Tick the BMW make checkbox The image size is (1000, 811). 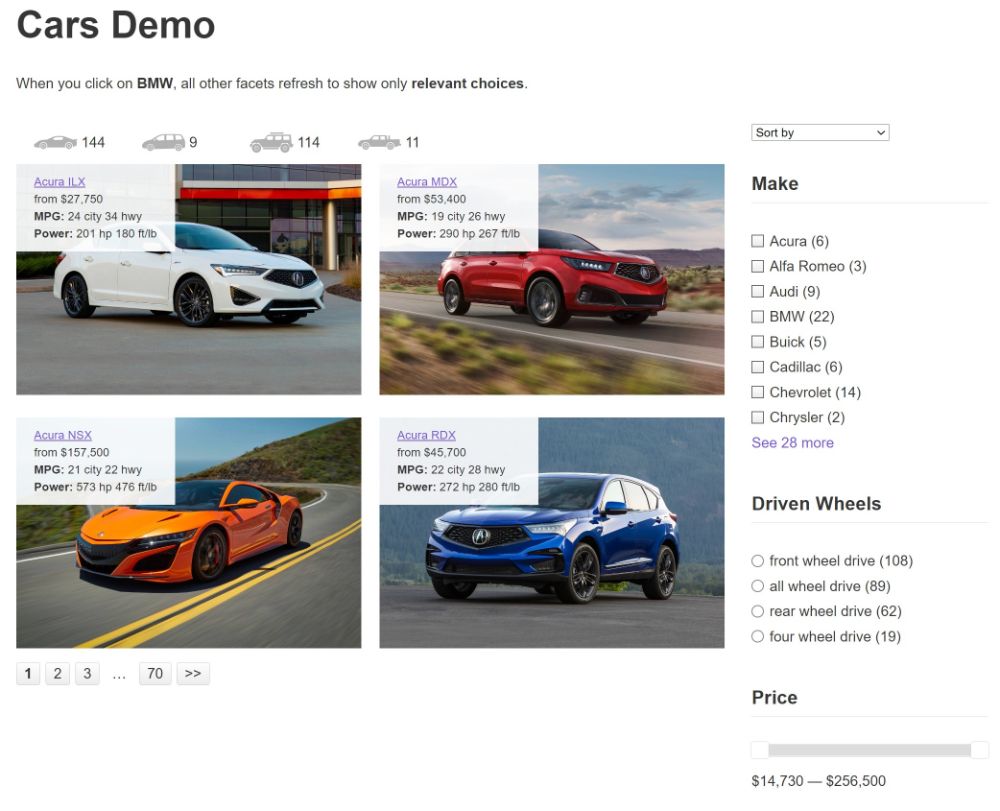tap(757, 316)
